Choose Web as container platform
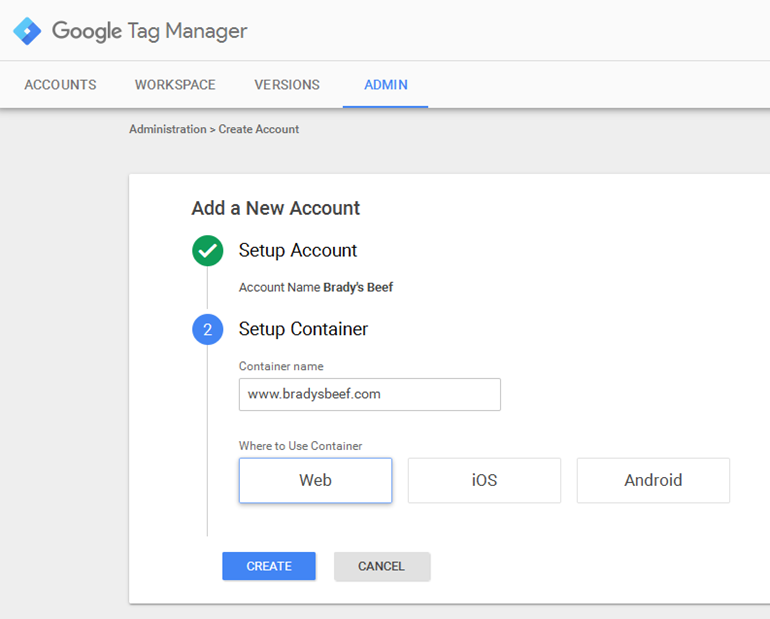Image resolution: width=770 pixels, height=619 pixels. coord(315,480)
